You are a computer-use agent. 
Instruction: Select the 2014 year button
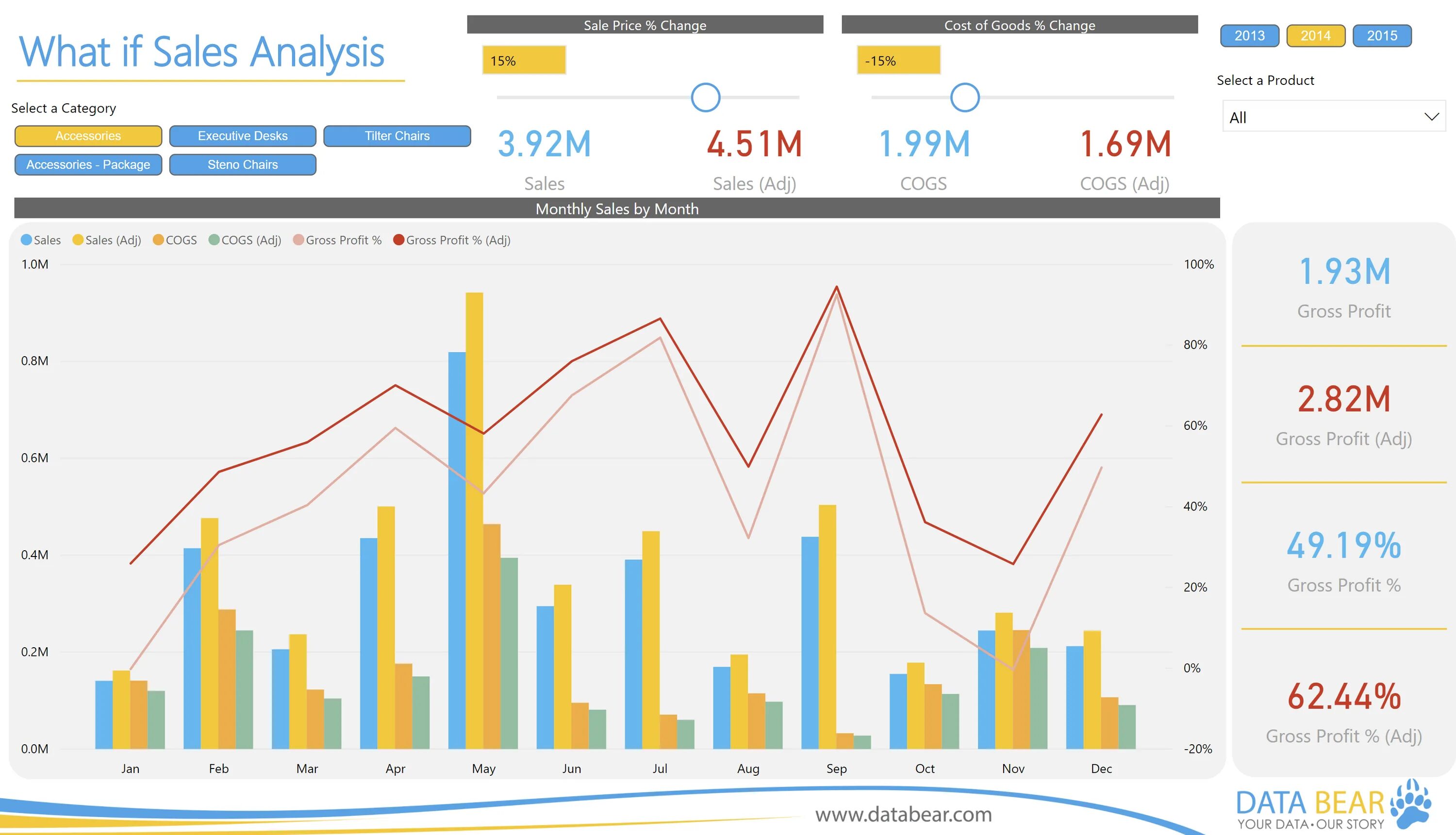(x=1315, y=35)
